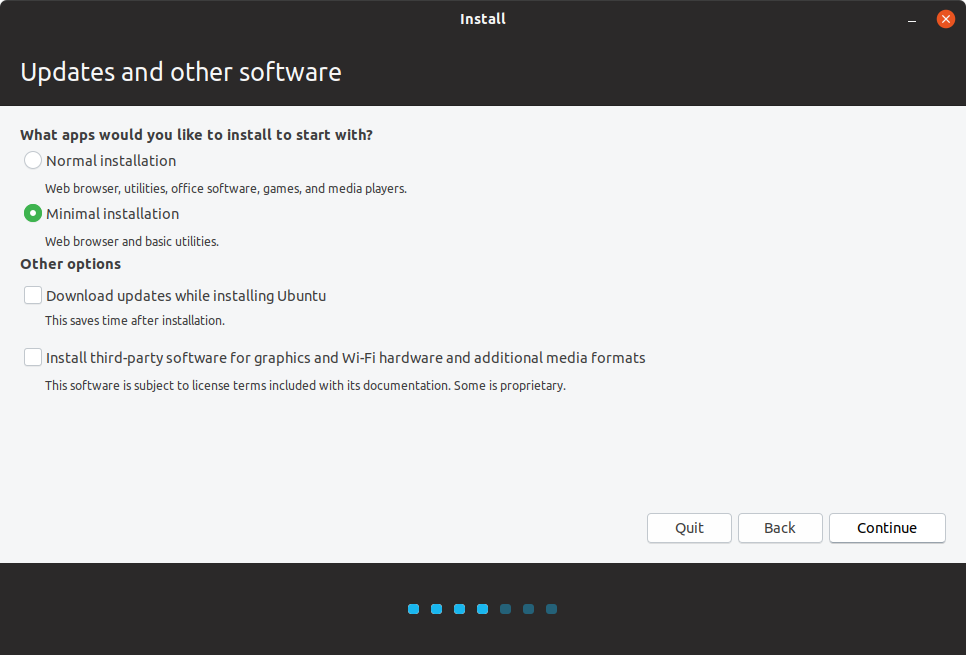Screen dimensions: 966x655
Task: Minimize the Install window
Action: click(912, 19)
